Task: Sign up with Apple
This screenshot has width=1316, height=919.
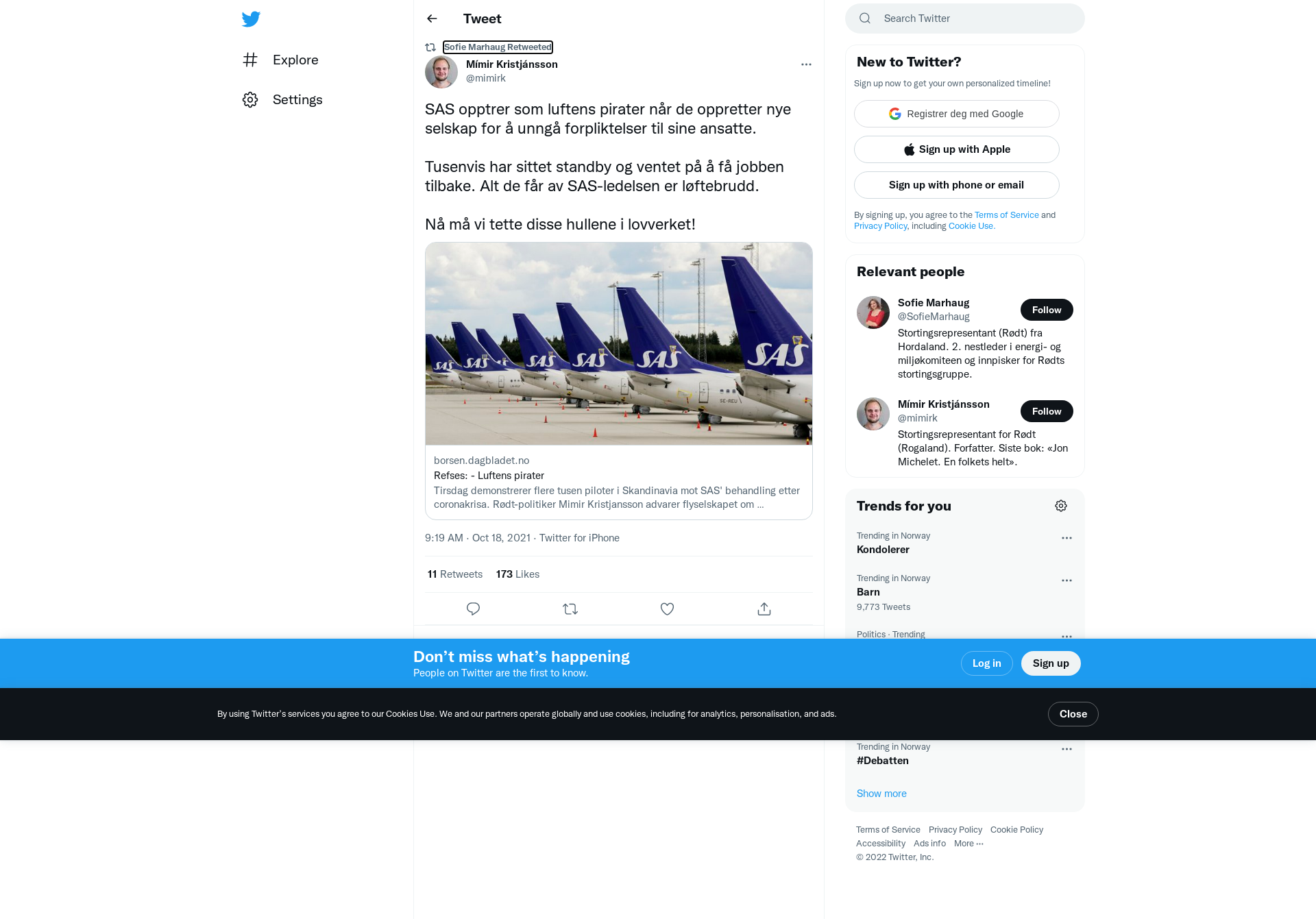Action: pos(957,149)
